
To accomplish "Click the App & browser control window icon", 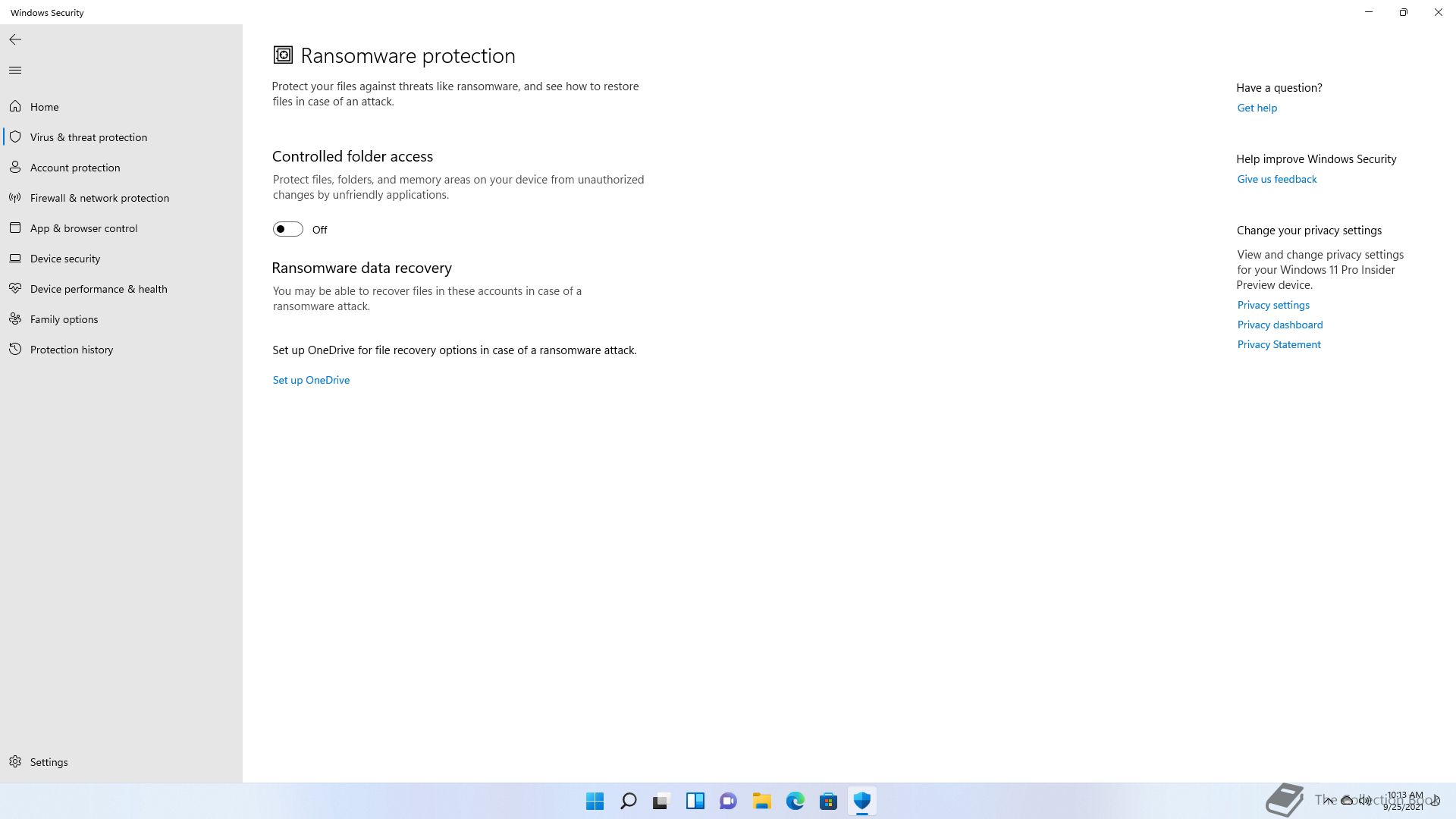I will point(15,228).
